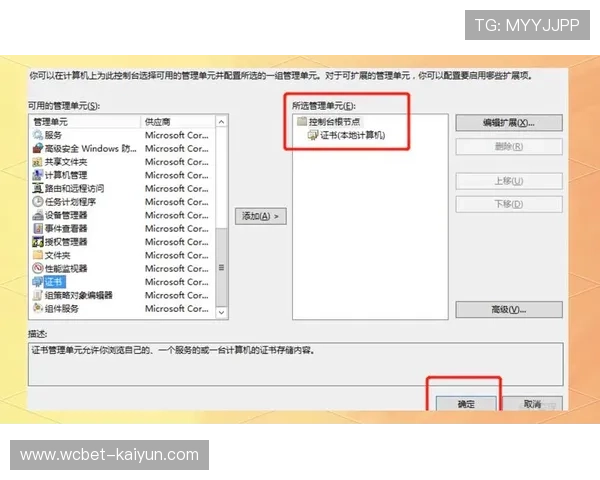The width and height of the screenshot is (600, 480).
Task: Select the 路由和远程访问 row text
Action: coord(74,188)
